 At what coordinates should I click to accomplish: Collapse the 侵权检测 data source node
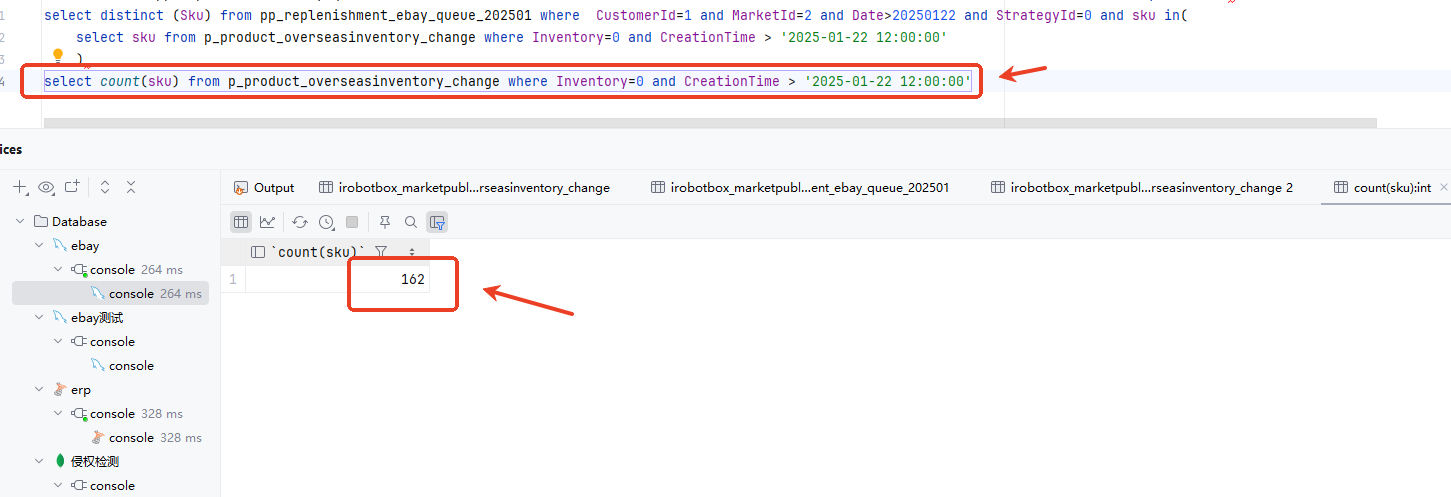click(39, 461)
